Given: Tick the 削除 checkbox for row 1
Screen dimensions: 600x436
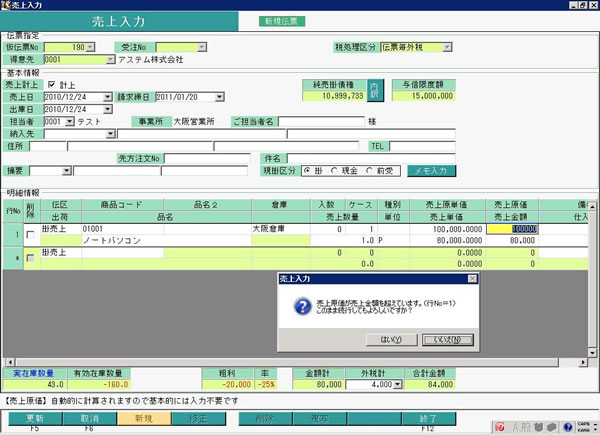Looking at the screenshot, I should tap(30, 235).
